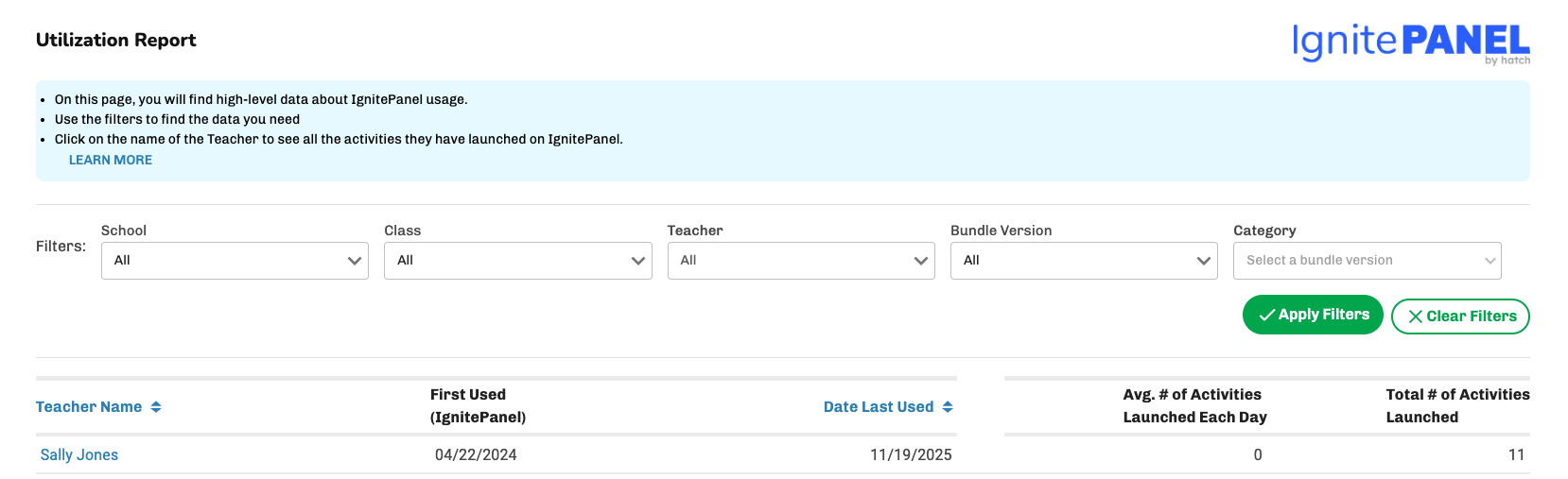Click the Clear Filters button
The height and width of the screenshot is (479, 1568).
pos(1460,316)
